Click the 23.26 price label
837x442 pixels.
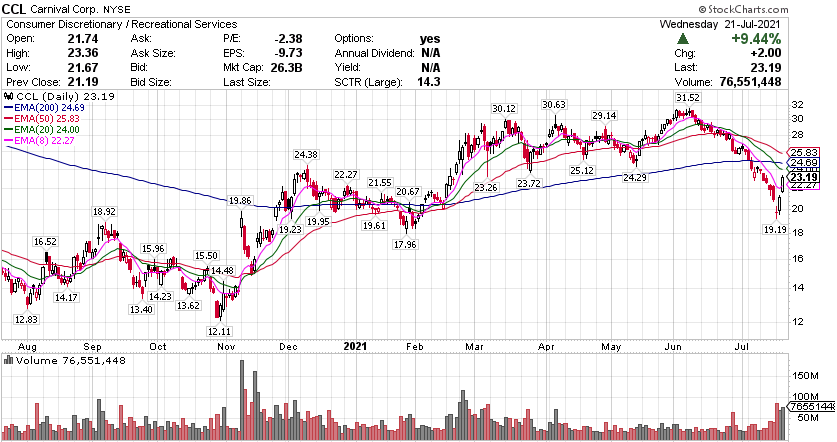point(486,187)
